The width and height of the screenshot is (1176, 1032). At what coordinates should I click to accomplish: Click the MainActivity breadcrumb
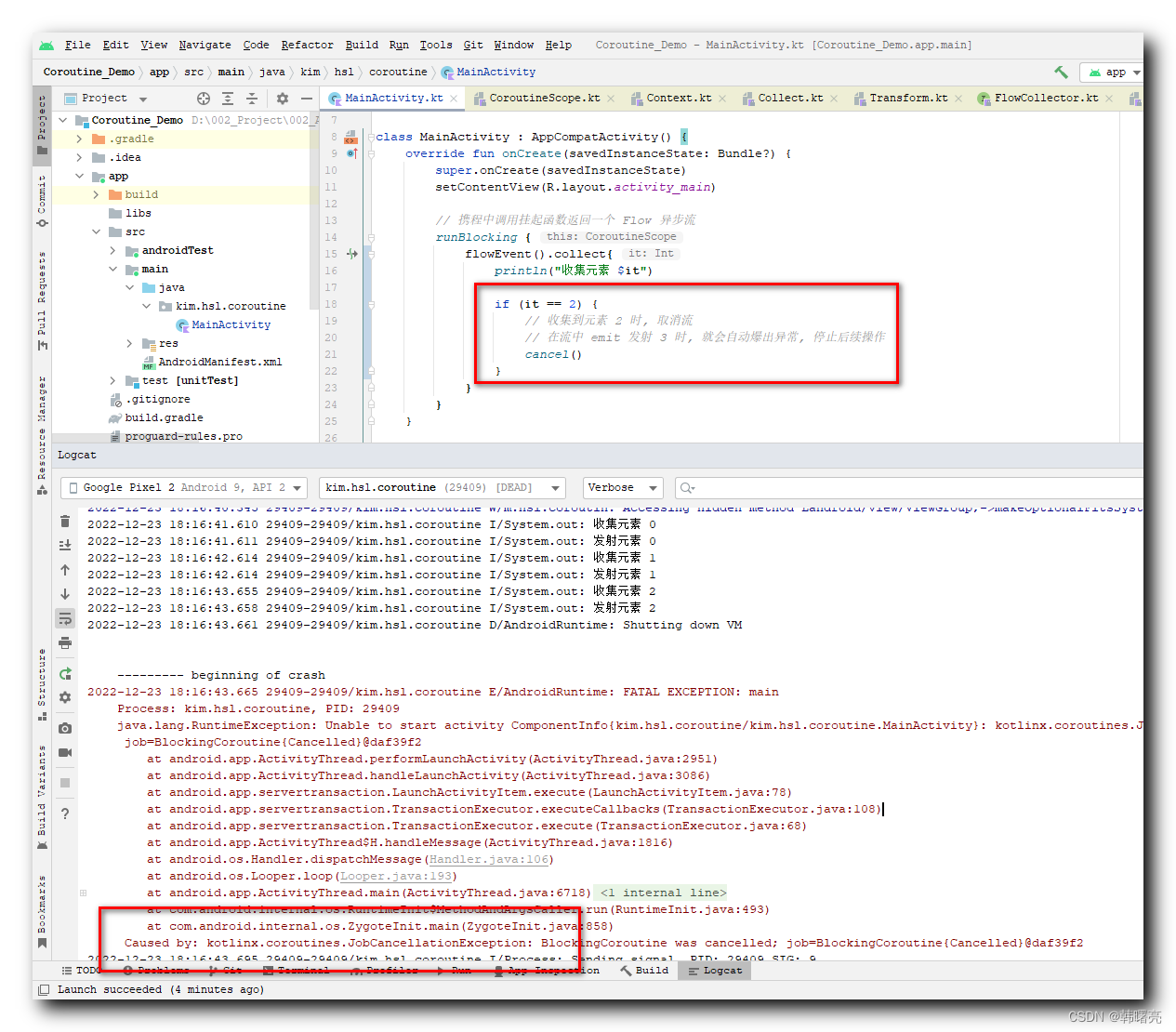coord(489,72)
